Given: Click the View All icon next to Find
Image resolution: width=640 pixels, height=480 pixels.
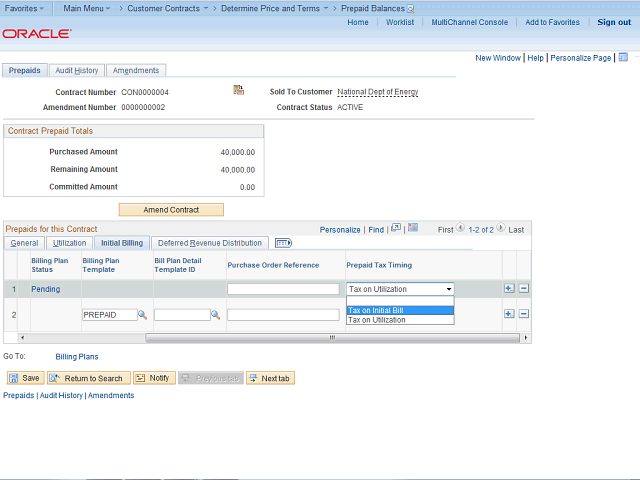Looking at the screenshot, I should 396,228.
